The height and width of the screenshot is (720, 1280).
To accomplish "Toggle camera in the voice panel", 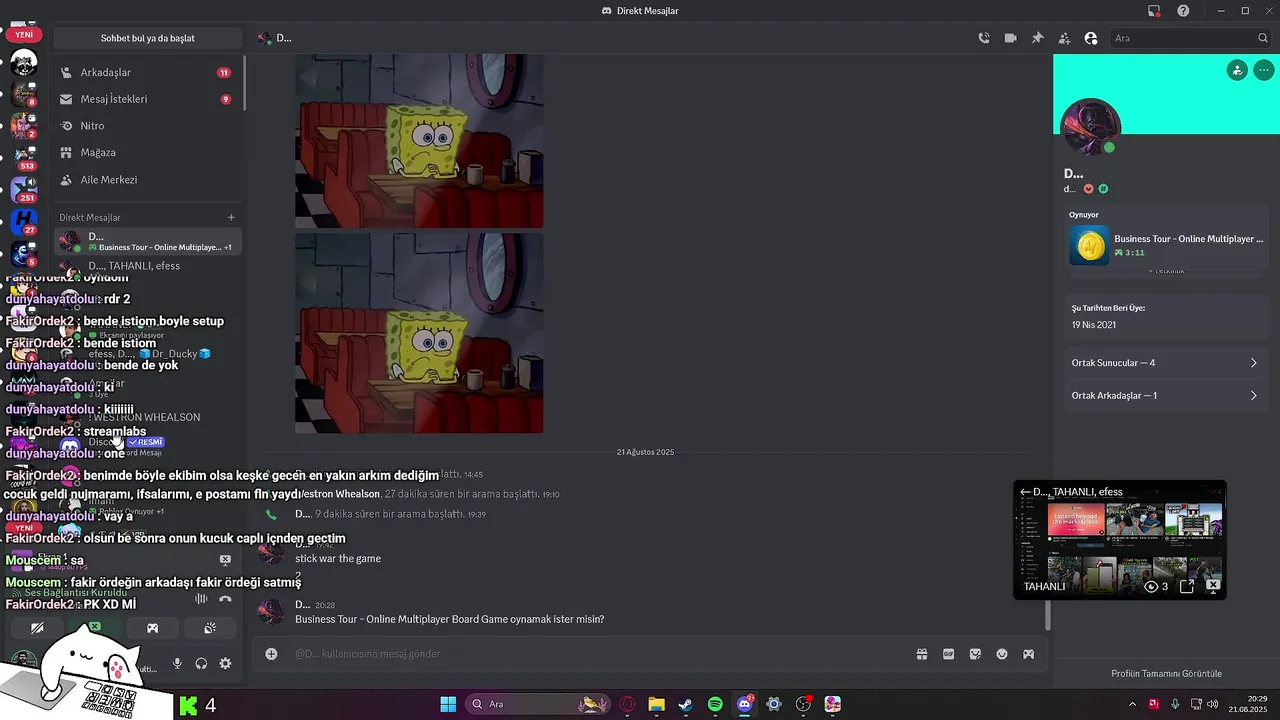I will (x=37, y=628).
